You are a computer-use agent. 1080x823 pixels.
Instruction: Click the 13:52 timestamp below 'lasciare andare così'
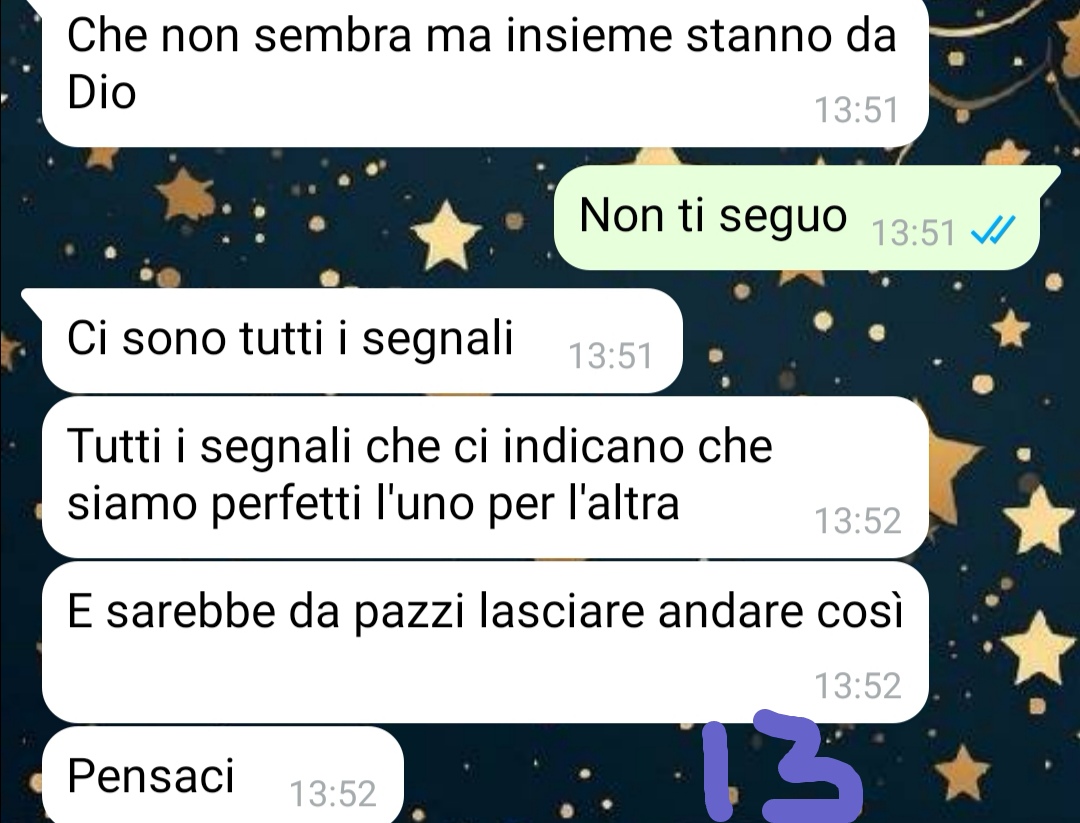858,686
